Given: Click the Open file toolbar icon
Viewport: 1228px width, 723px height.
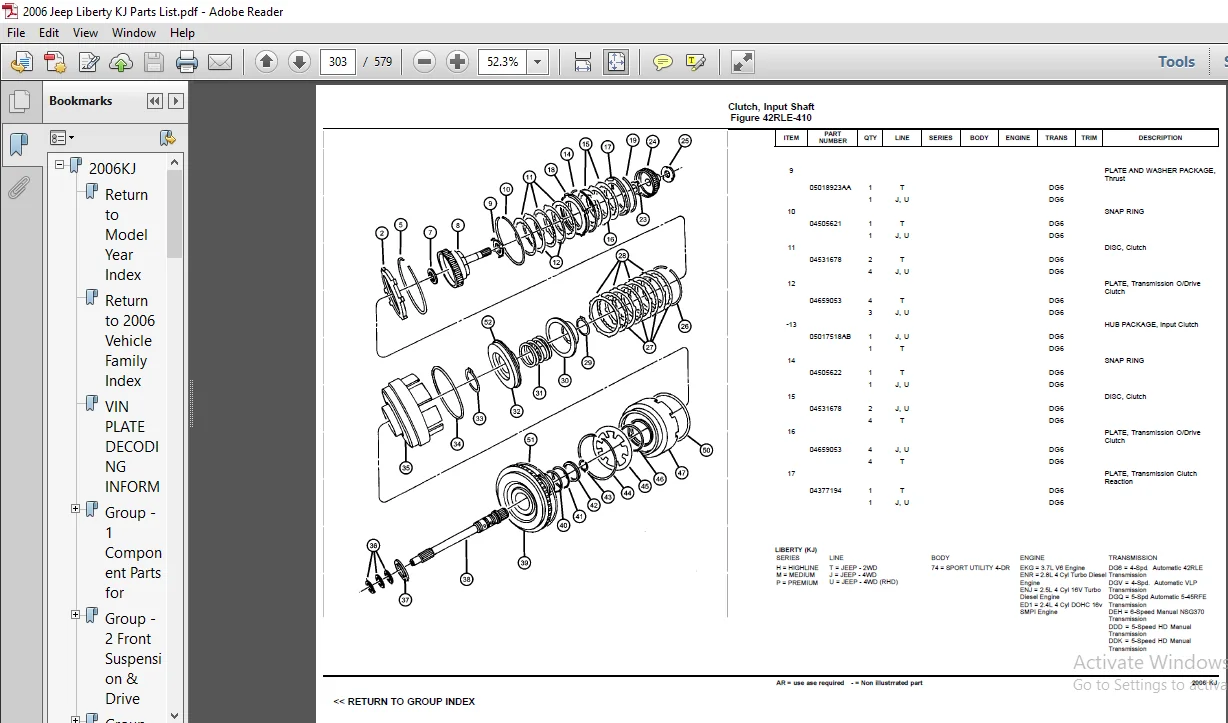Looking at the screenshot, I should [x=21, y=62].
